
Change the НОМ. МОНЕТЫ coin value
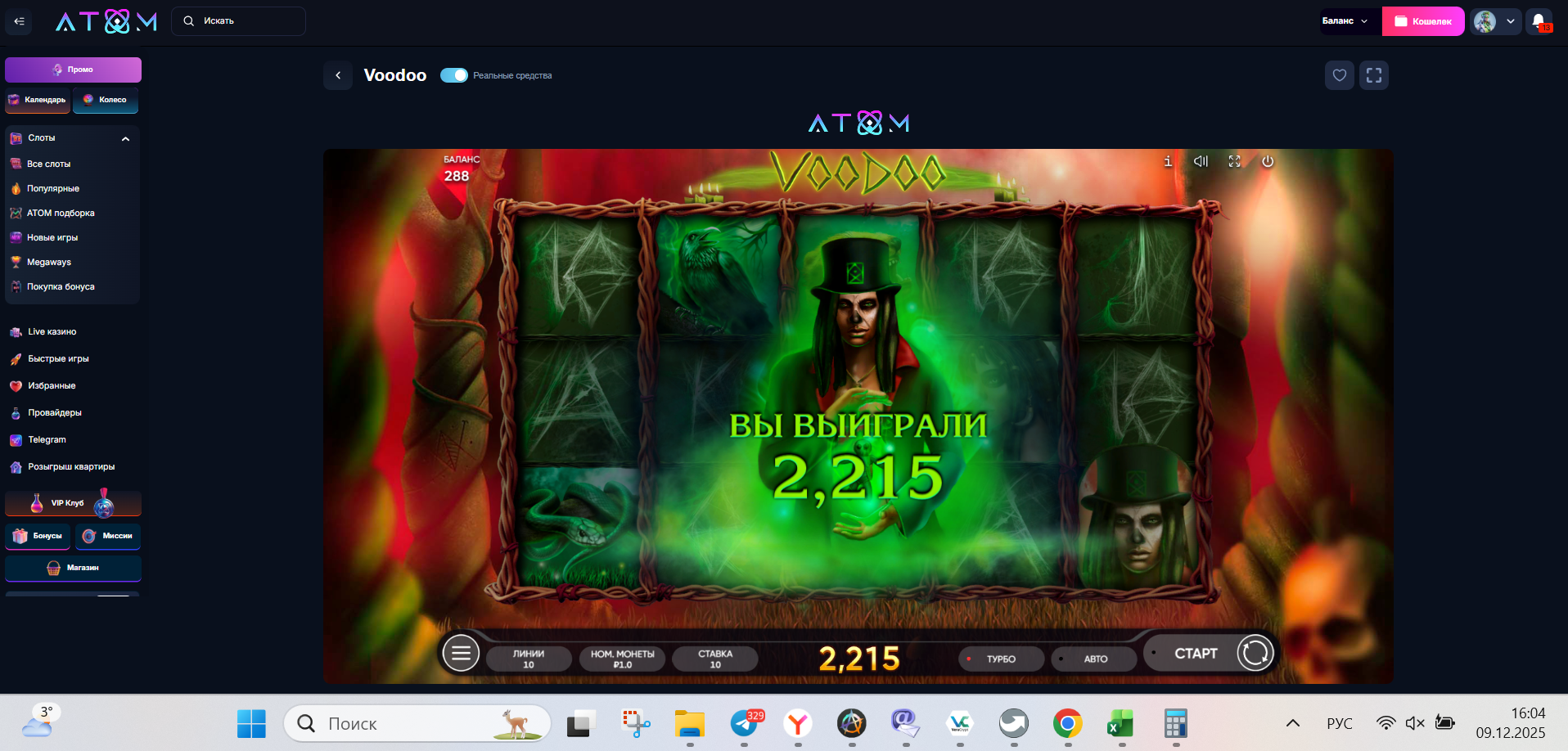coord(623,659)
